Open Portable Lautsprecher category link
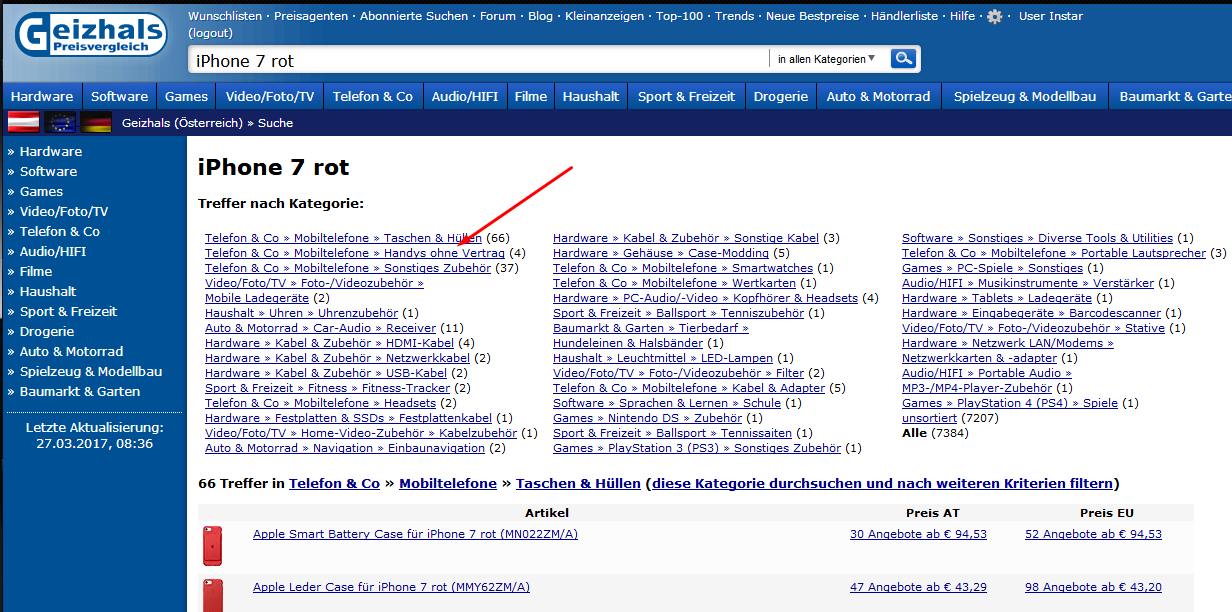 (1054, 253)
